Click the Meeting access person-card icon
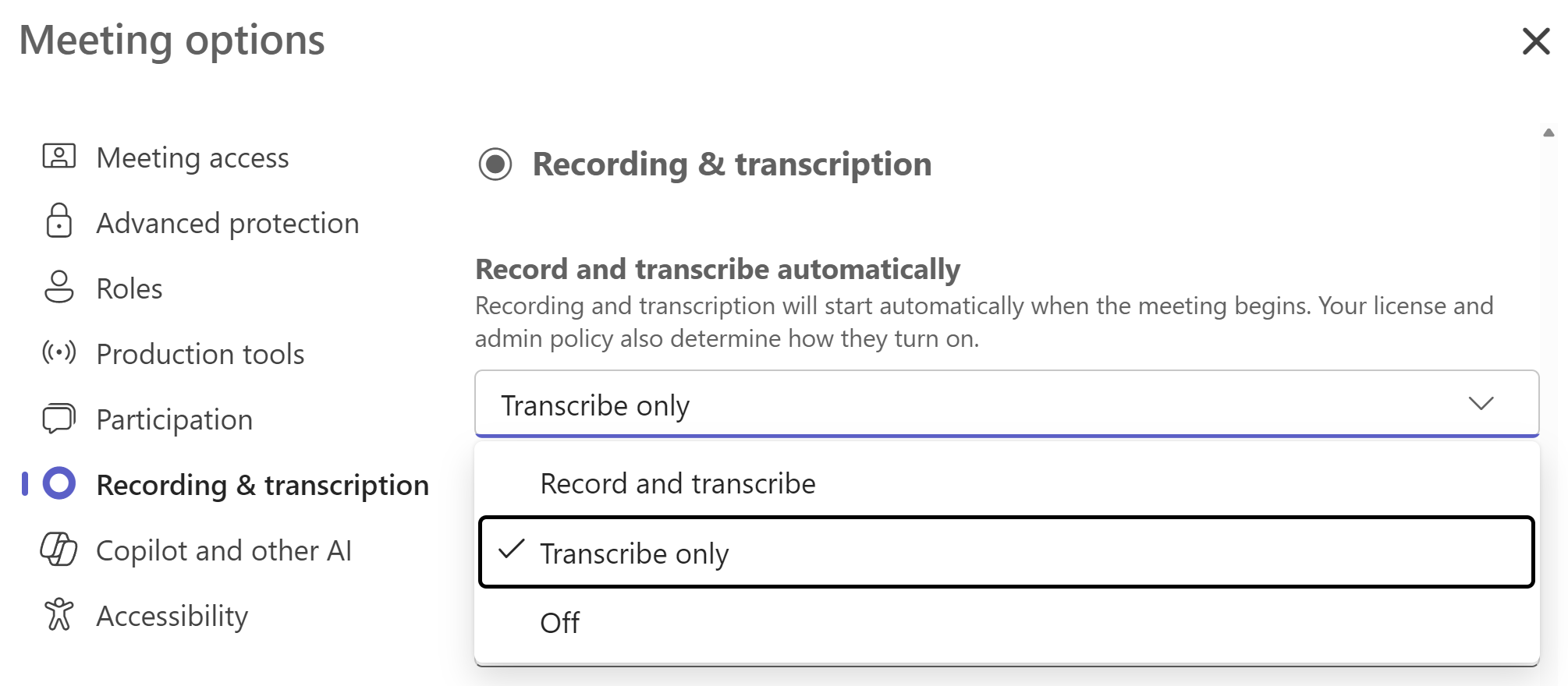 click(59, 157)
